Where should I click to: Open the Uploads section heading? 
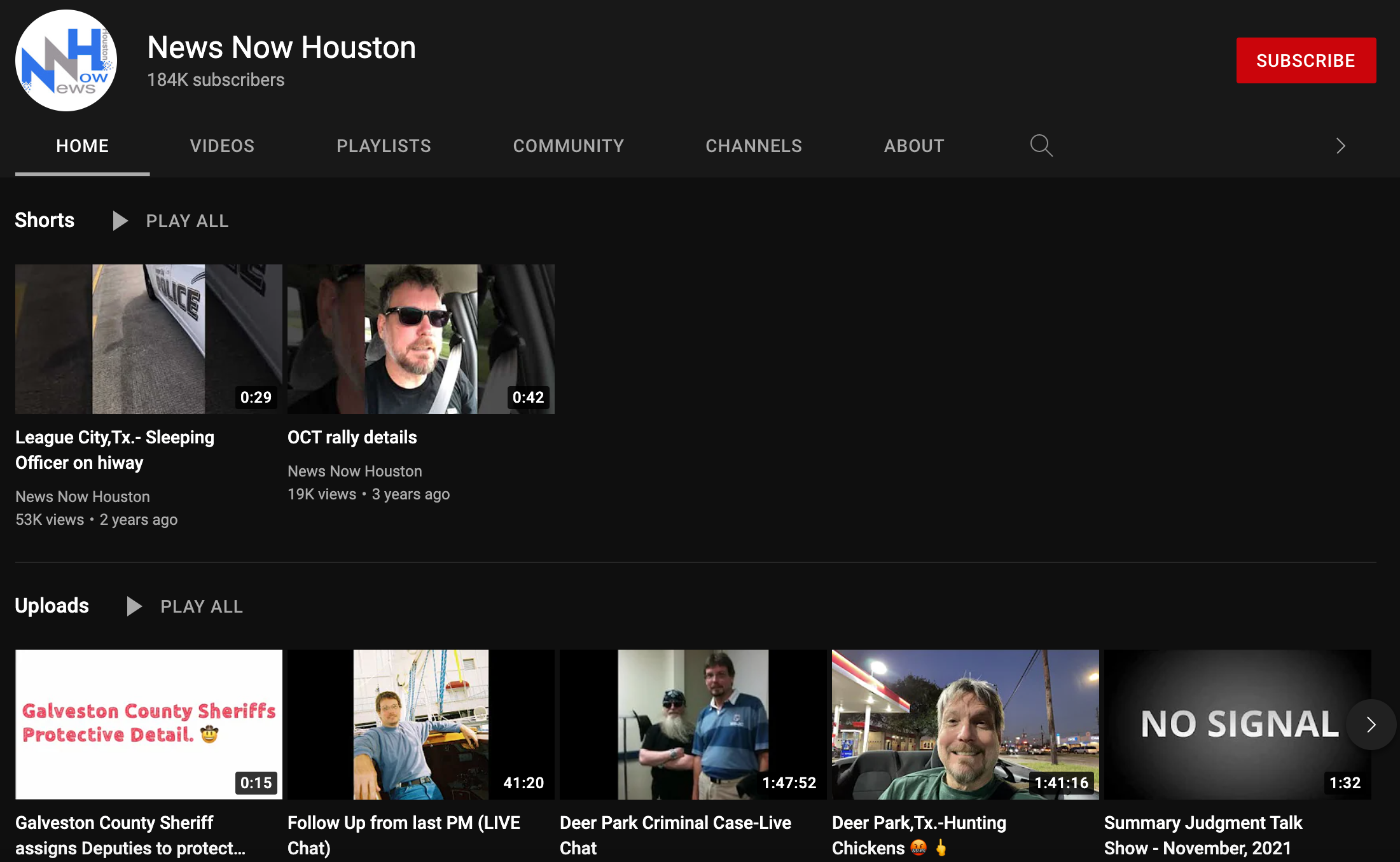pos(52,606)
